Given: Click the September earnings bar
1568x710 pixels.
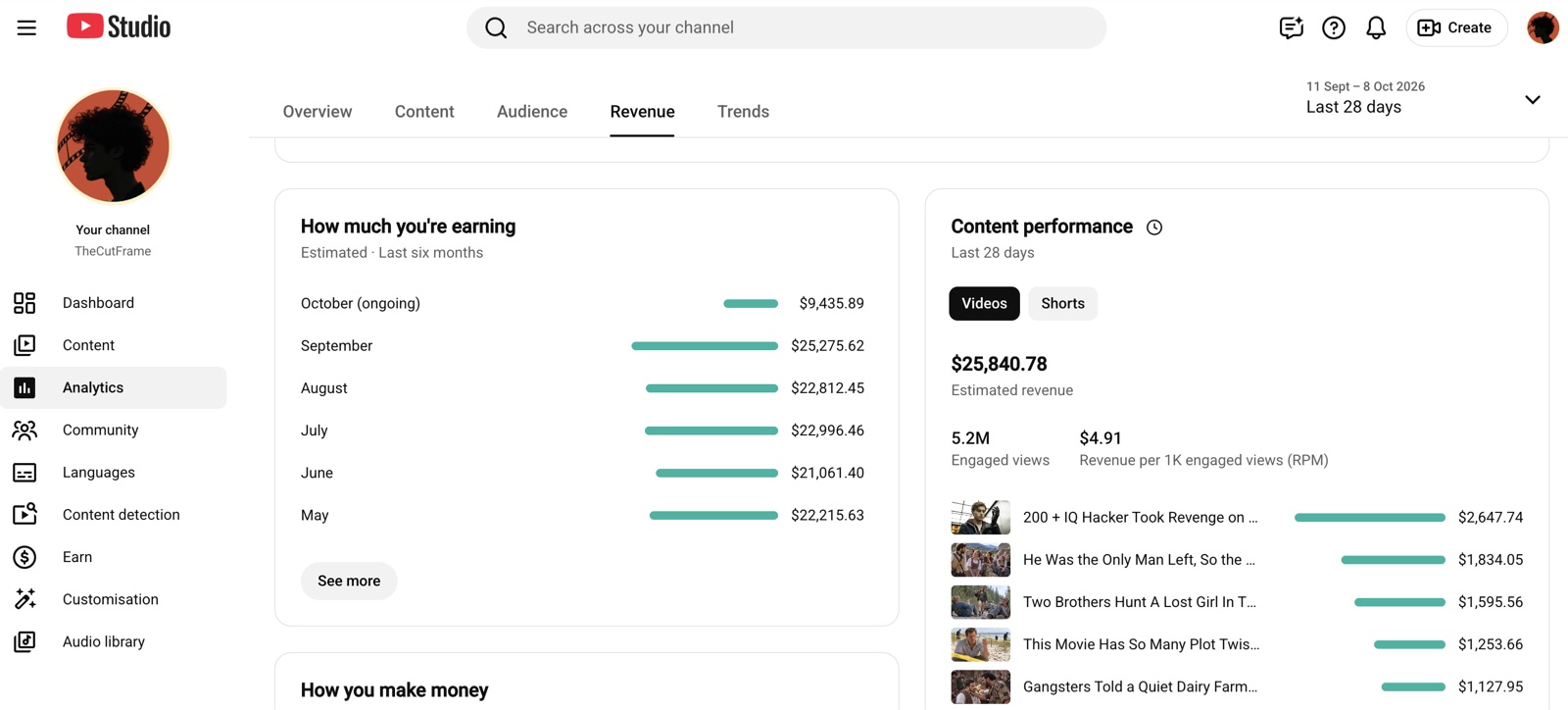Looking at the screenshot, I should coord(705,346).
